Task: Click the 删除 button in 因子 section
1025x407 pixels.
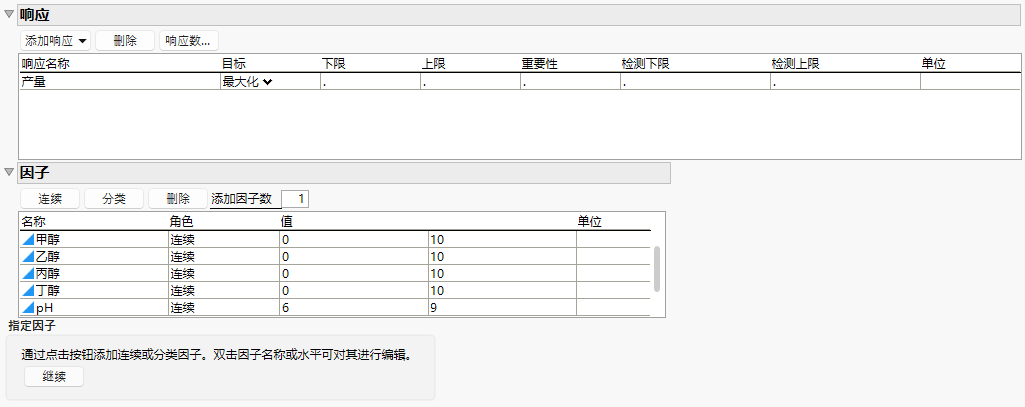Action: 177,199
